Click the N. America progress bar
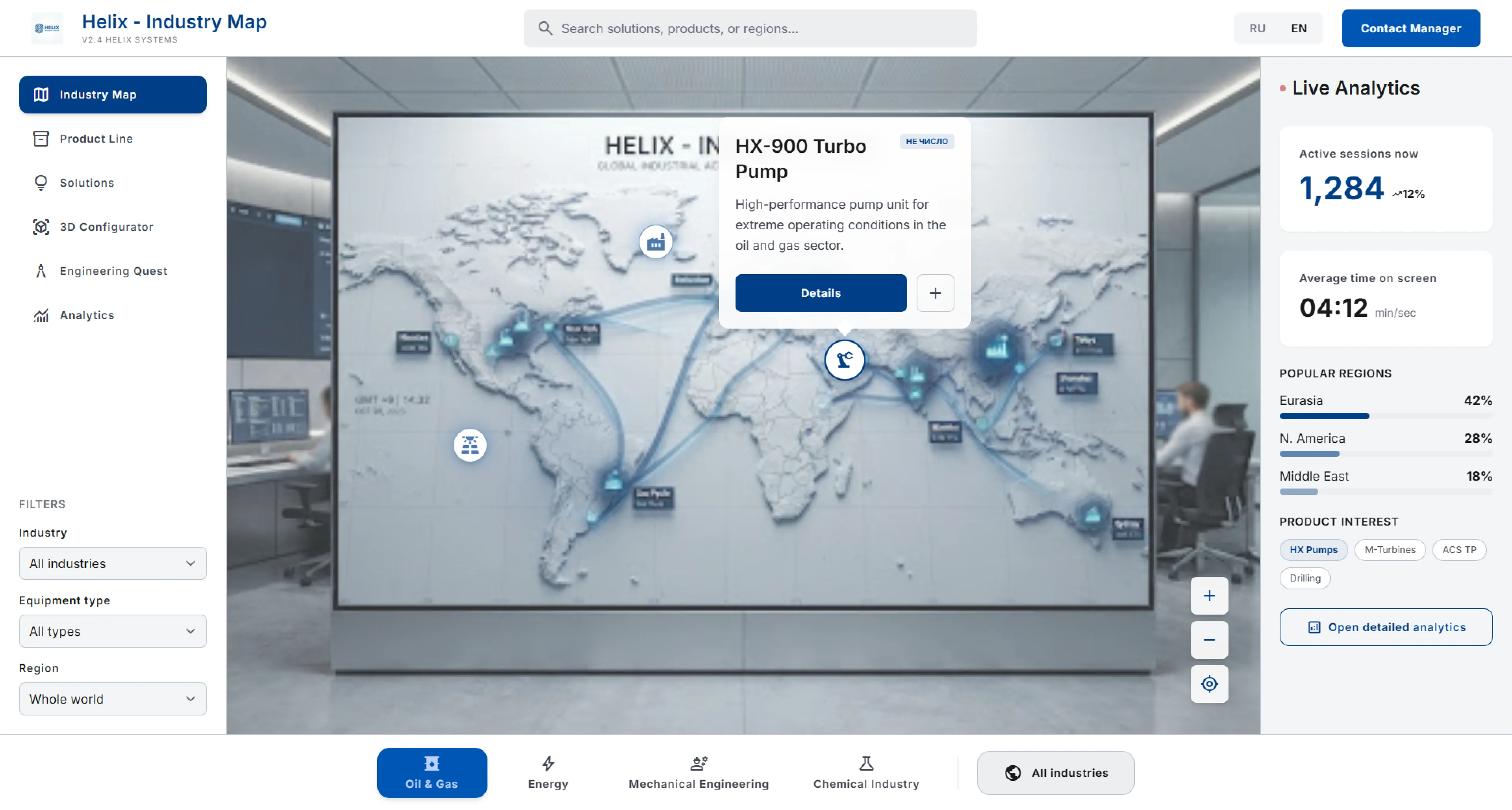 coord(1386,454)
